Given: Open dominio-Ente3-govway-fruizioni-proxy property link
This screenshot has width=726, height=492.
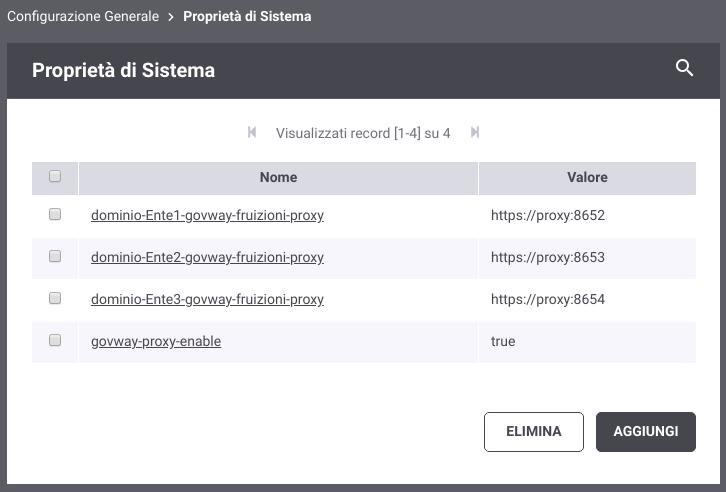Looking at the screenshot, I should tap(207, 299).
